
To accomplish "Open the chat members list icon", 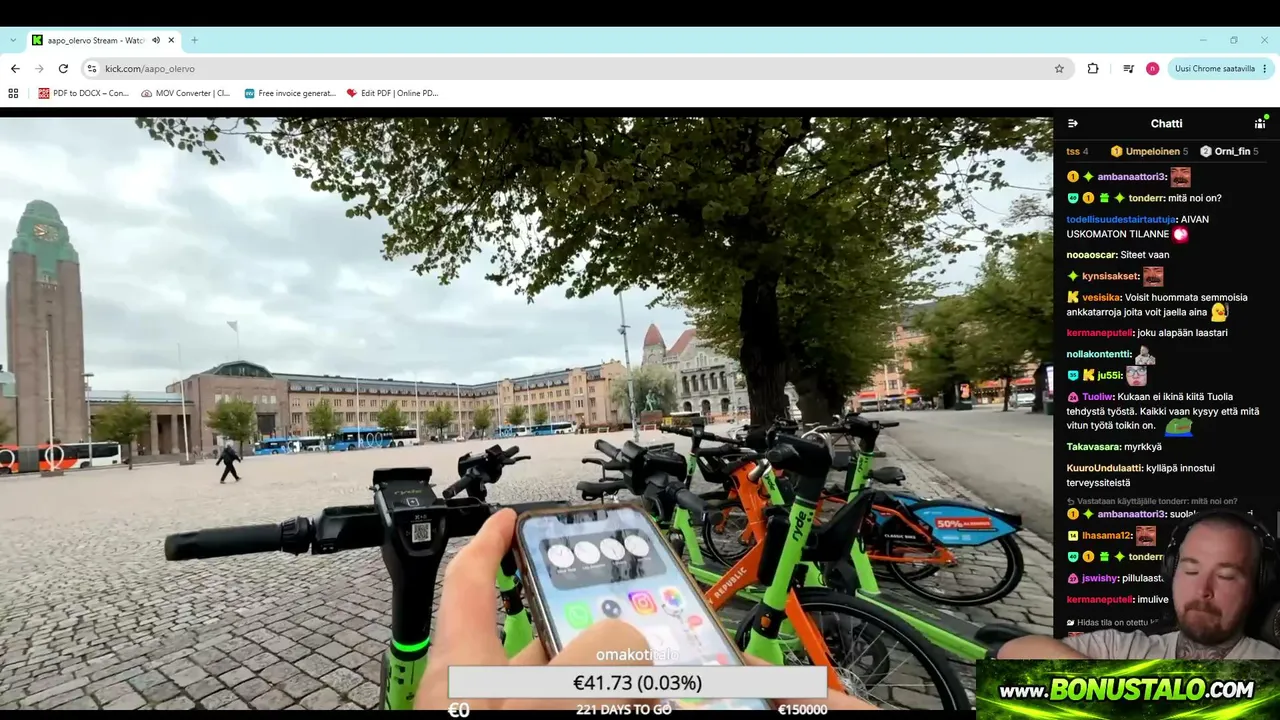I will coord(1260,124).
